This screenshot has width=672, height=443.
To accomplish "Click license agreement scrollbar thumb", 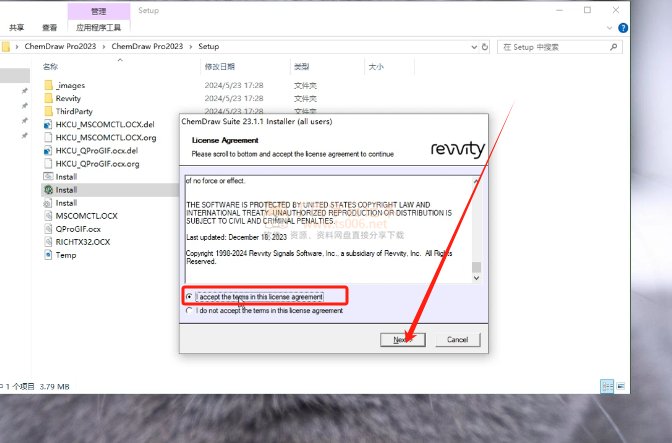I will [x=476, y=267].
